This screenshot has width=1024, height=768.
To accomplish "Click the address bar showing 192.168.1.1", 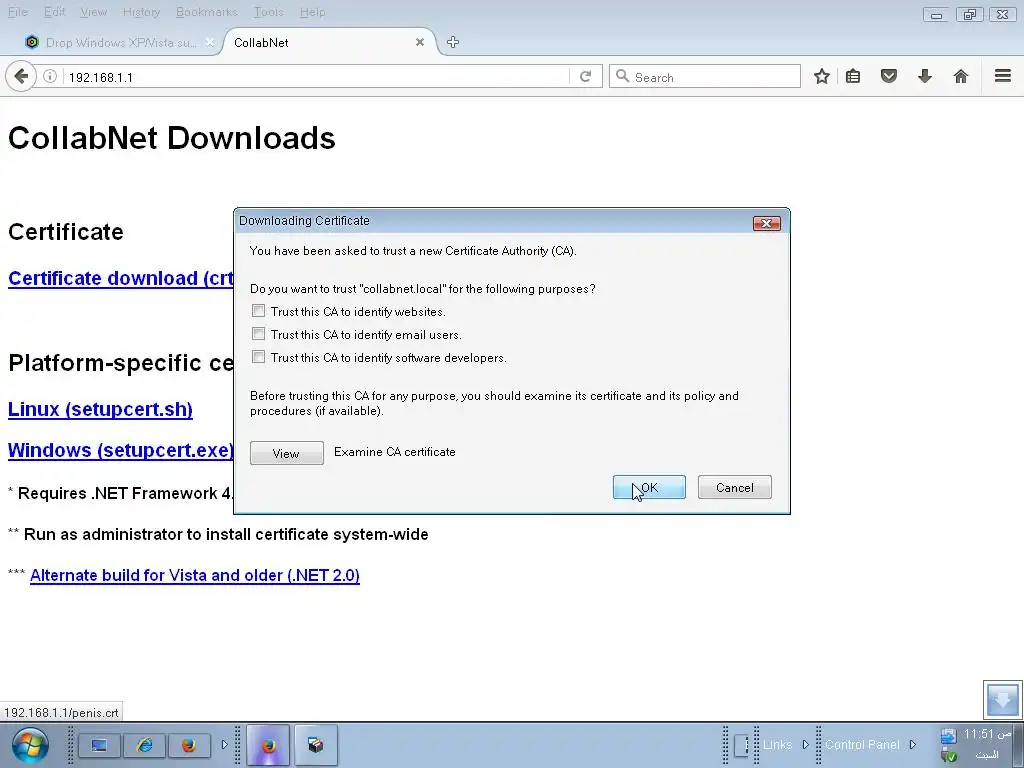I will [317, 77].
